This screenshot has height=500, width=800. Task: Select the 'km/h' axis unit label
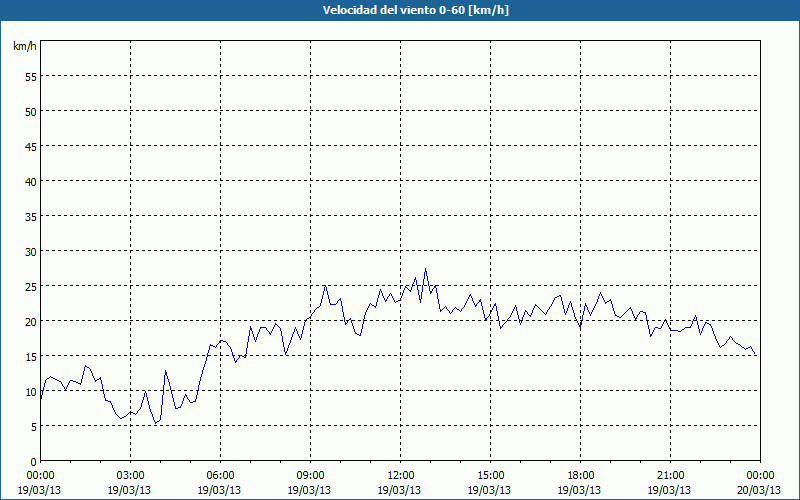click(x=25, y=46)
